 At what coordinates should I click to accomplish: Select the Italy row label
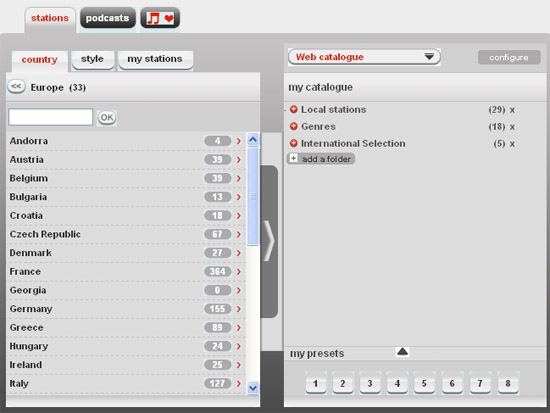(x=19, y=384)
